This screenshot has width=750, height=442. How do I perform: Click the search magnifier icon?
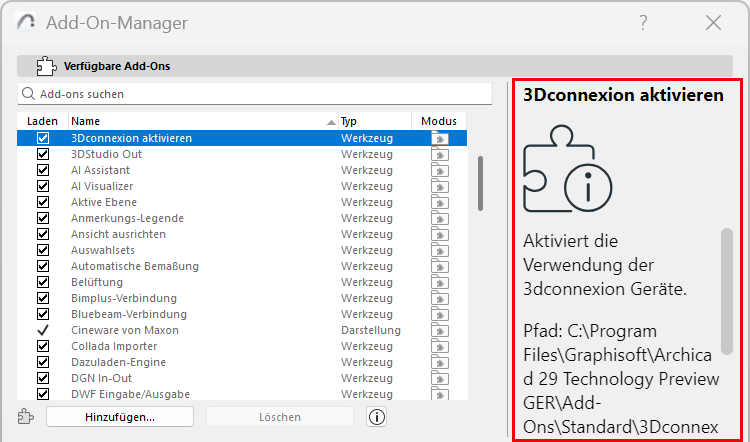(29, 94)
